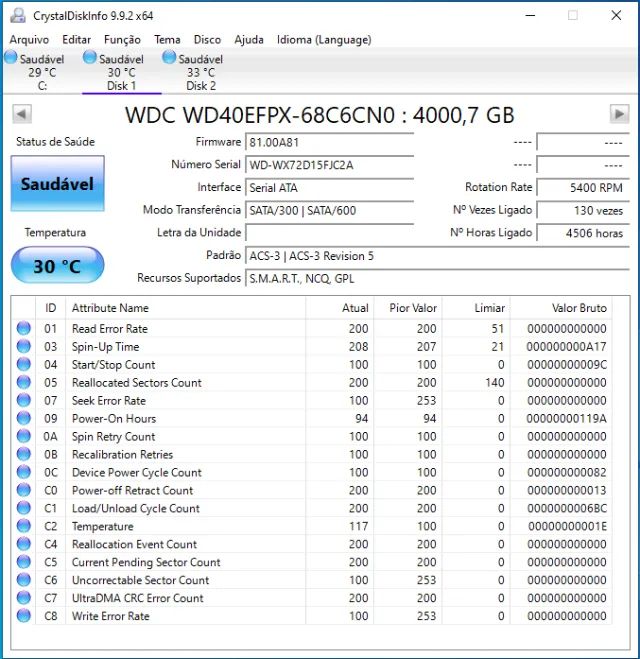Click the blue health orb for Disk 2
Screen dimensions: 640x659
coord(169,56)
